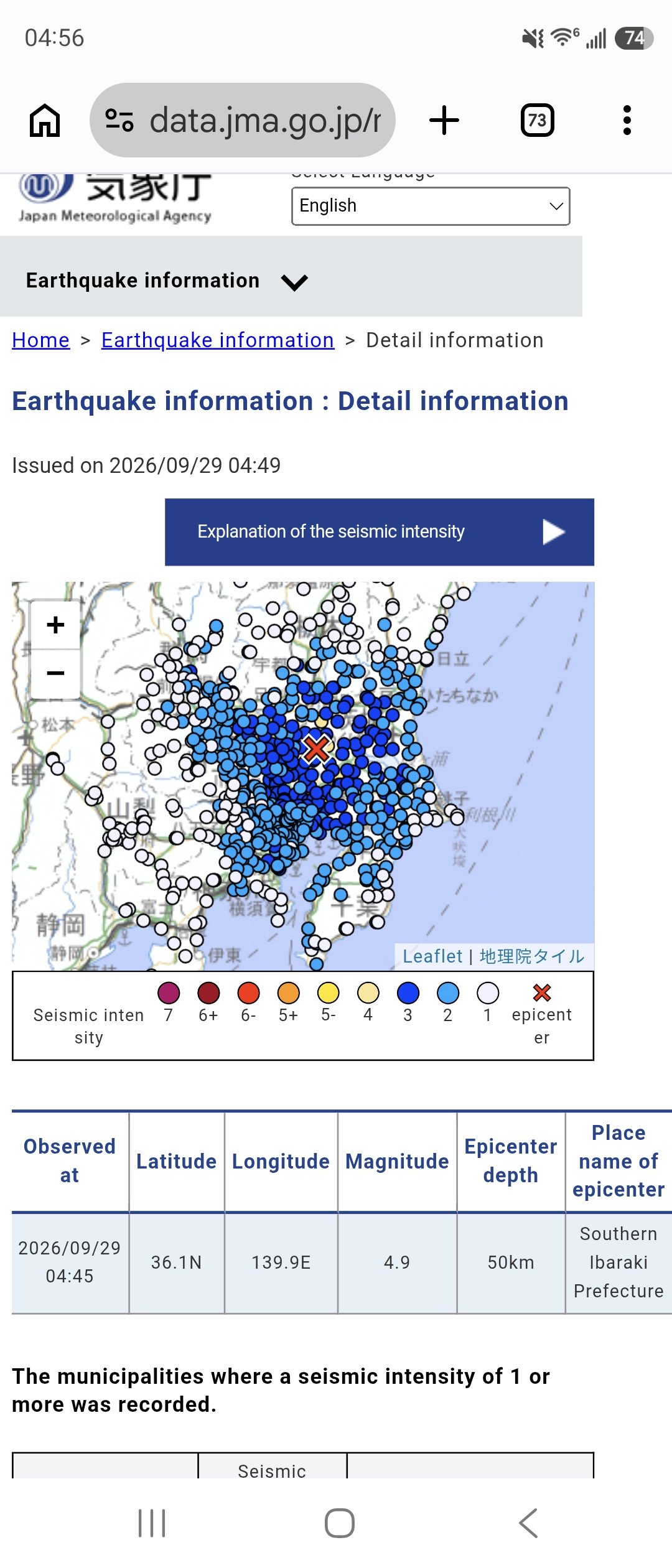Screen dimensions: 672x1568
Task: Click Place name of epicenter header
Action: 618,1161
